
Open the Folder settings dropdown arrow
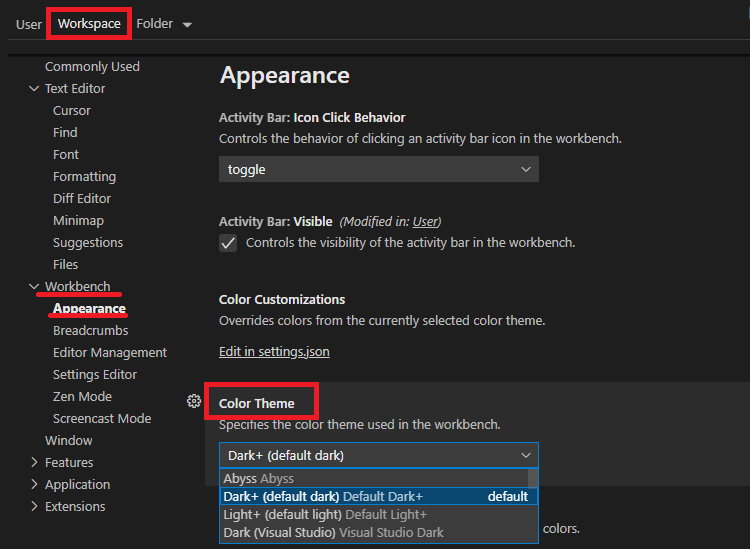[187, 24]
